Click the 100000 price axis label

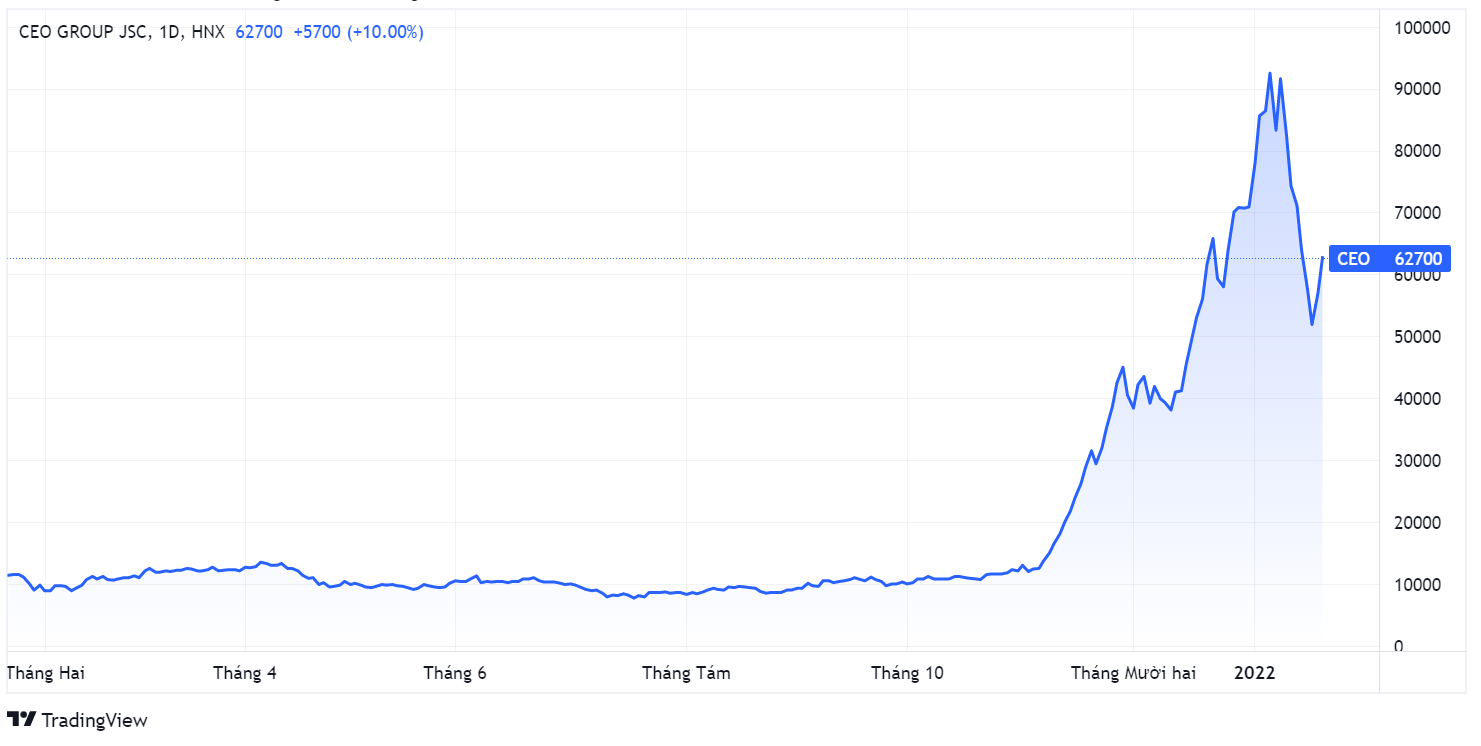[1421, 27]
